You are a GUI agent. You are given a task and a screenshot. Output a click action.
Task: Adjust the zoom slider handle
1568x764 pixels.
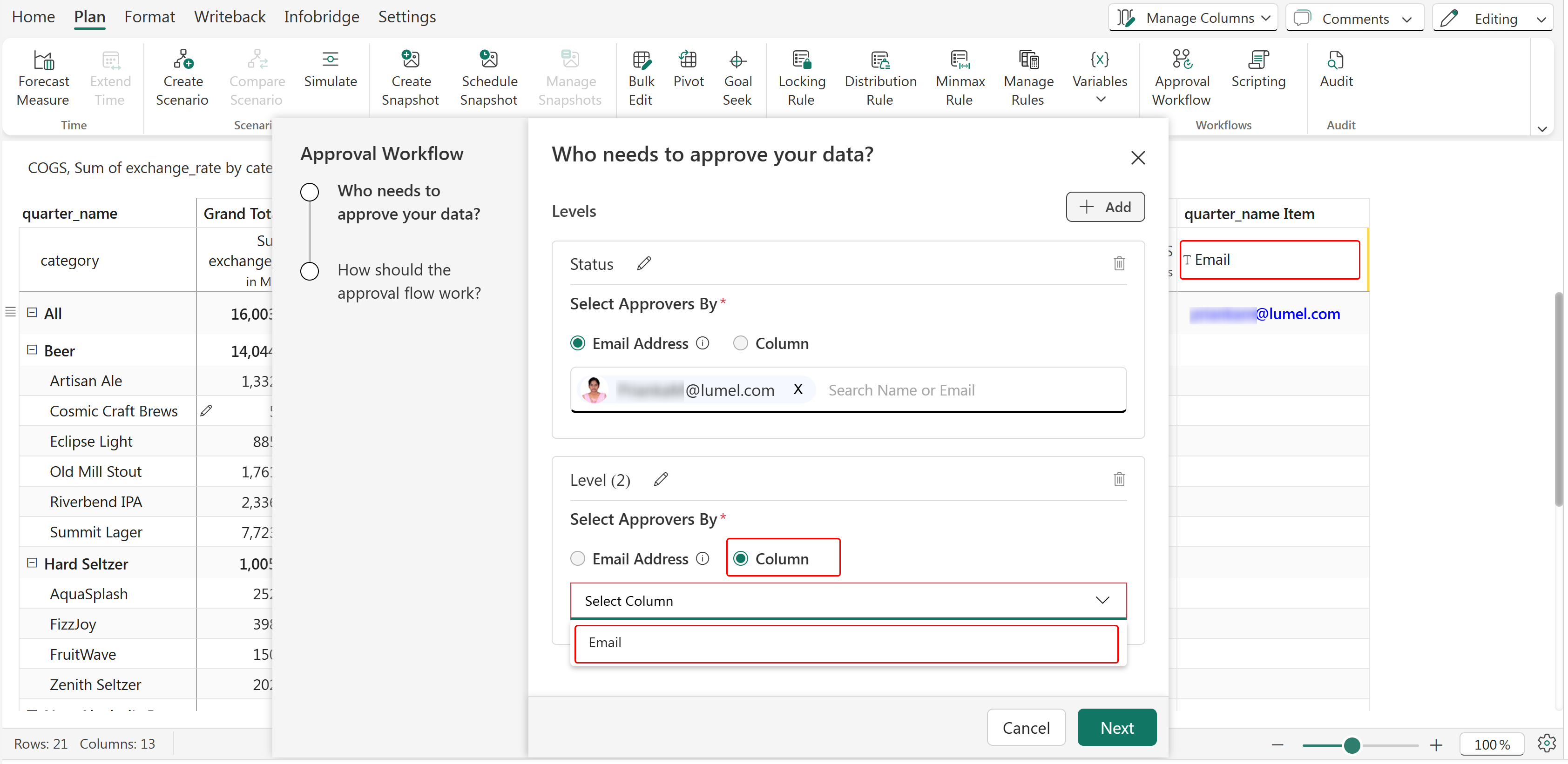click(1352, 744)
